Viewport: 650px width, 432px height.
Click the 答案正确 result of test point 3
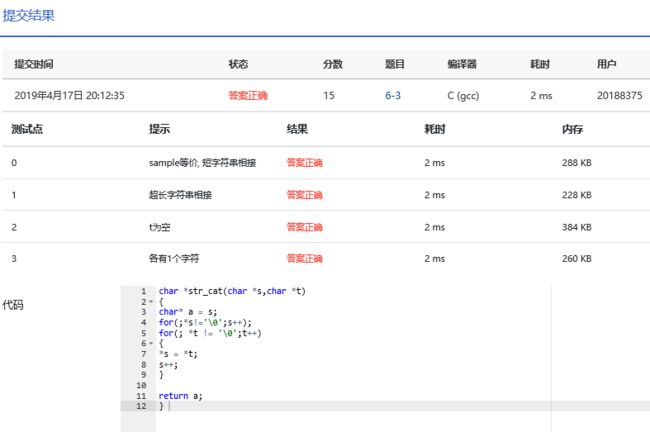click(x=304, y=258)
